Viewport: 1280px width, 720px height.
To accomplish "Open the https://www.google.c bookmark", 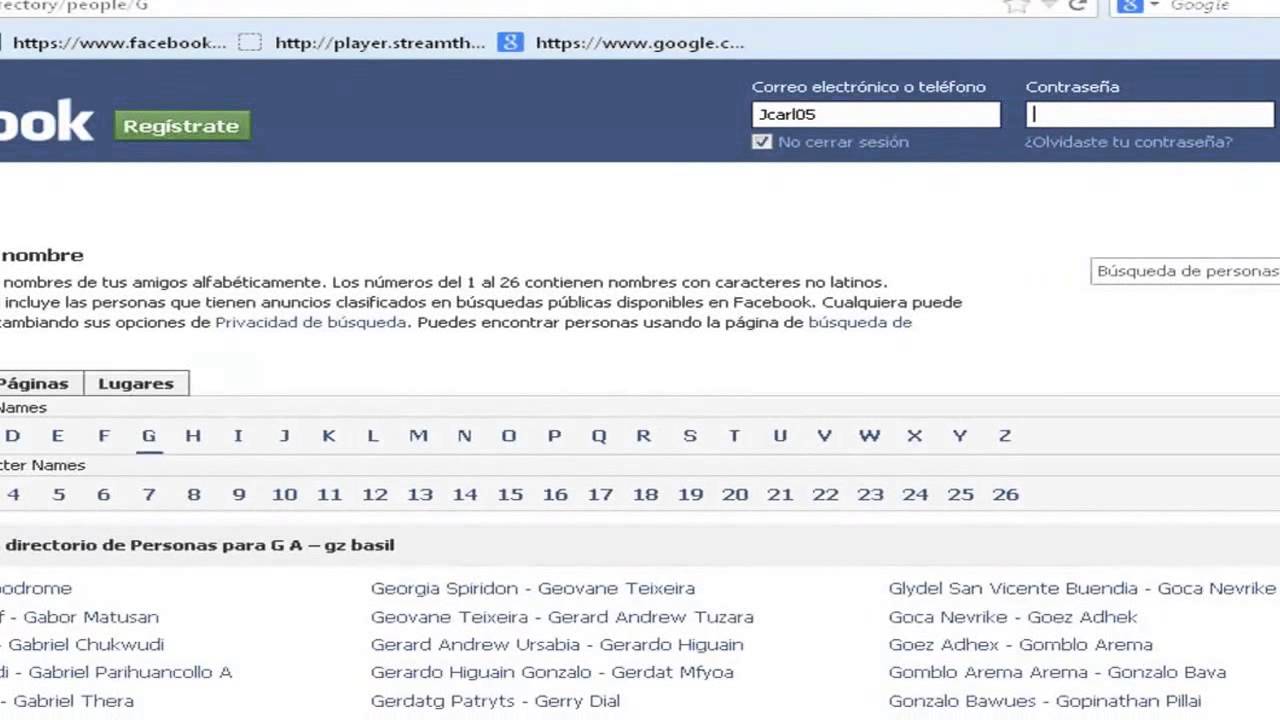I will click(621, 43).
